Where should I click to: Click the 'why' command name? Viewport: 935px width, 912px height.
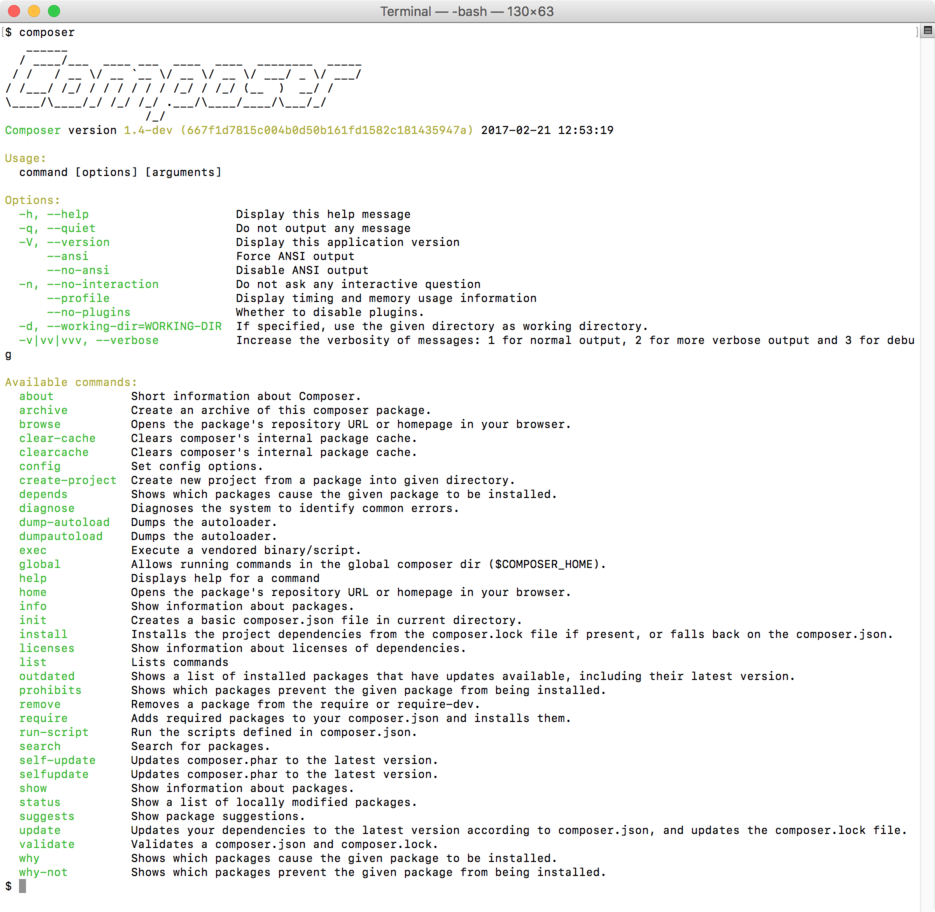(29, 859)
